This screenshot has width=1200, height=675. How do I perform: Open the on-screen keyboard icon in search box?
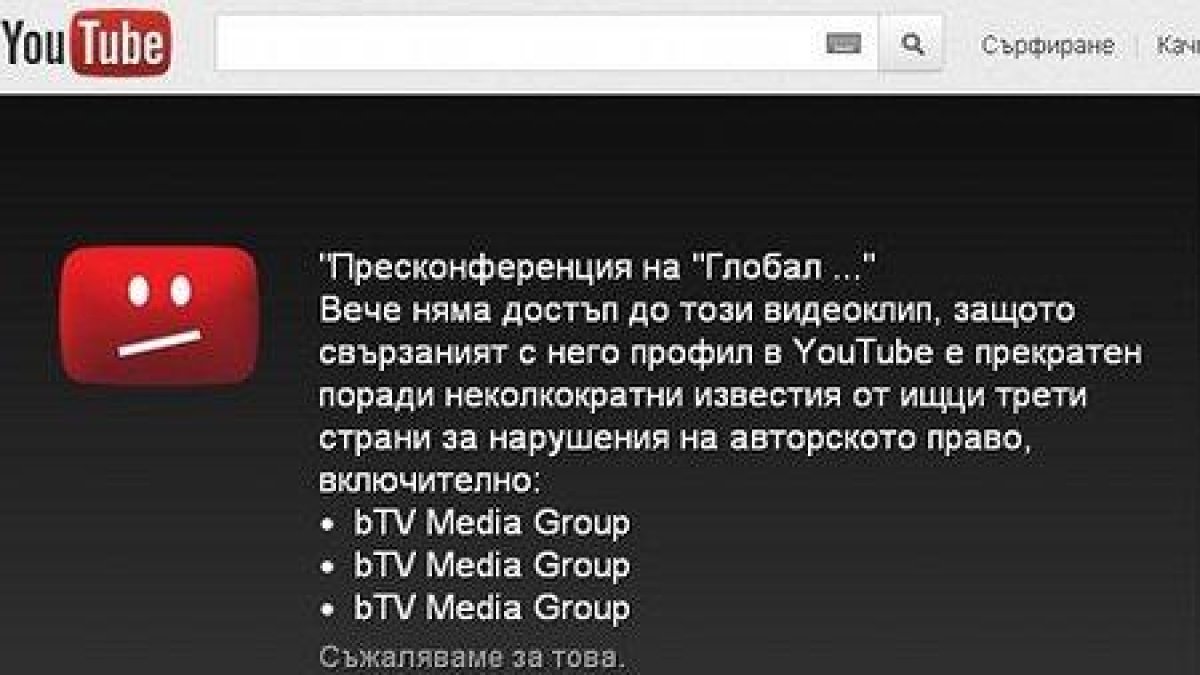[844, 45]
